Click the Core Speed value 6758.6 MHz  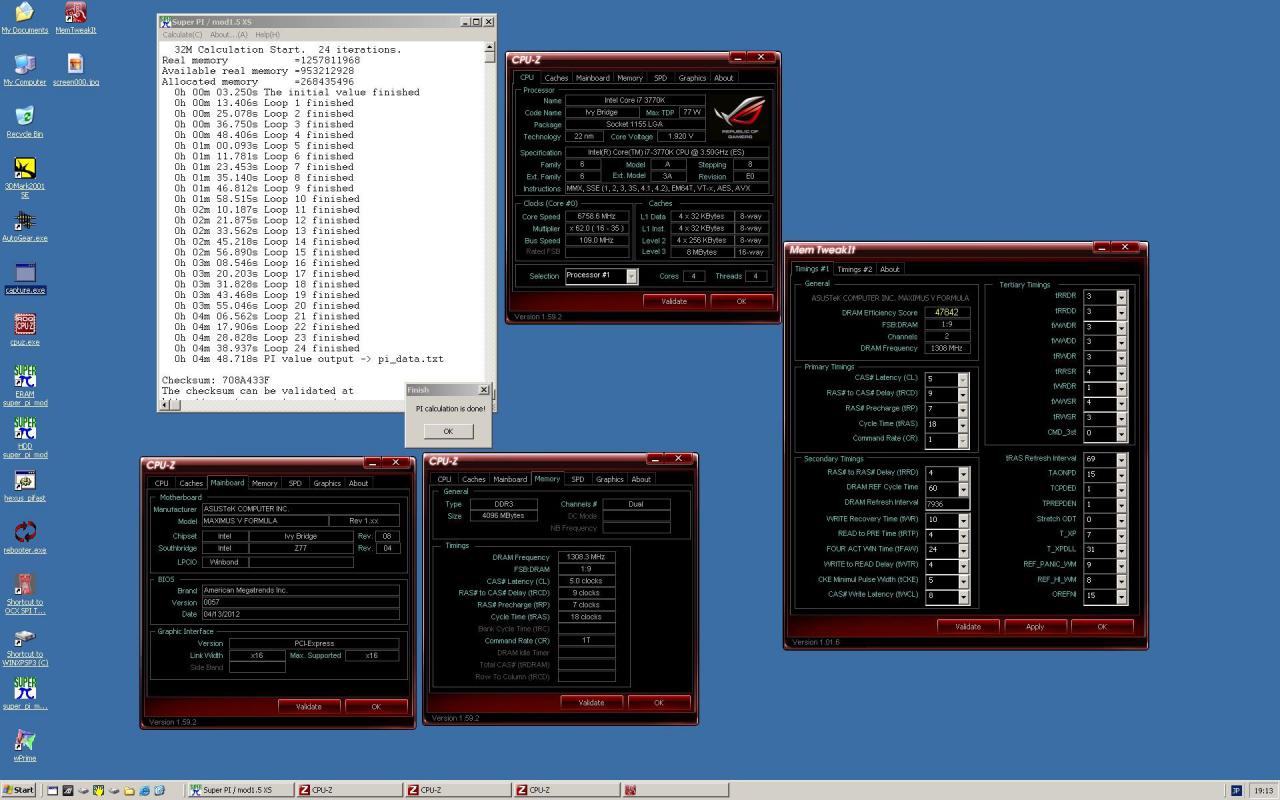597,216
